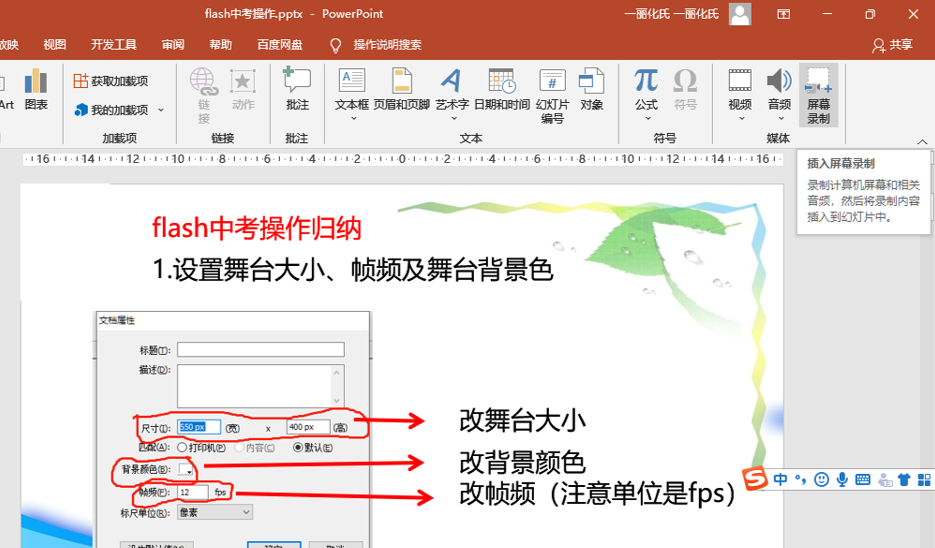Open Sogou soft keyboard icon
Viewport: 935px width, 548px height.
[x=862, y=479]
